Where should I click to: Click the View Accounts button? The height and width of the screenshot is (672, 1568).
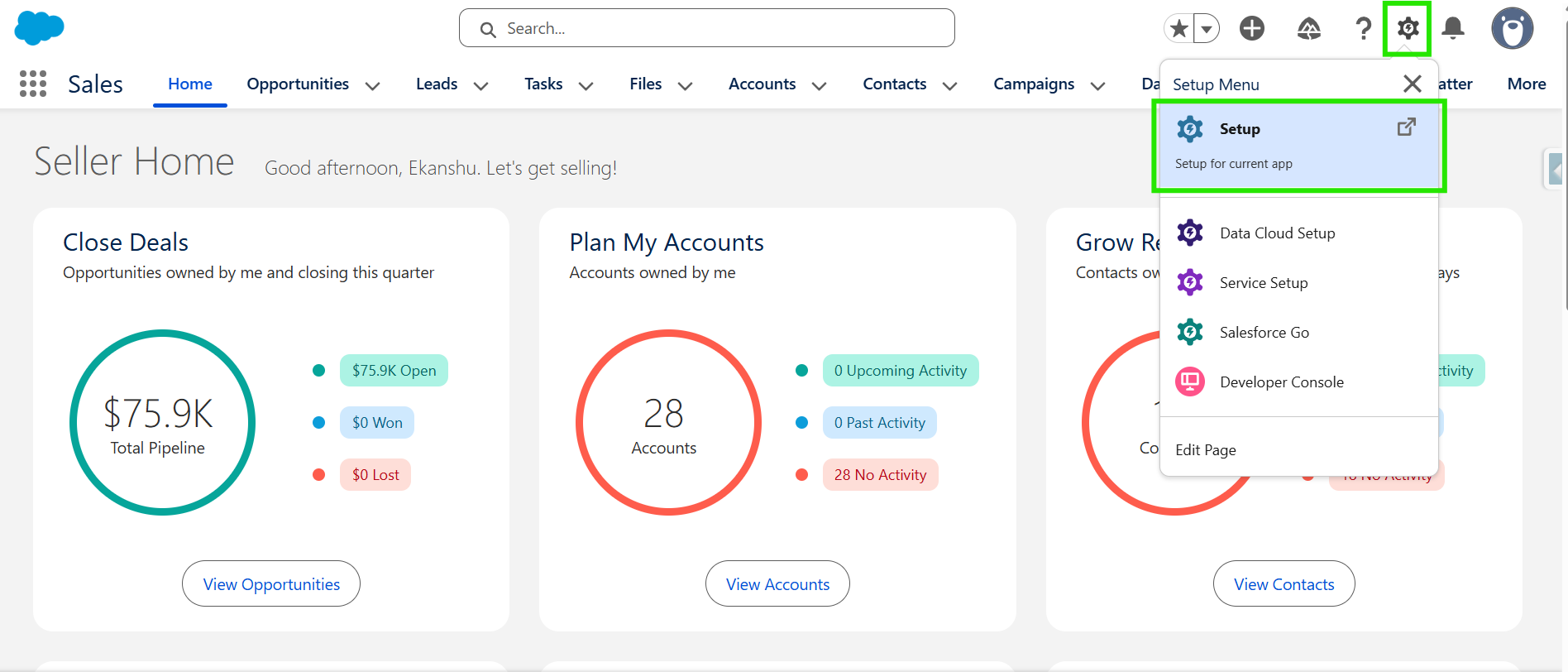pyautogui.click(x=777, y=584)
